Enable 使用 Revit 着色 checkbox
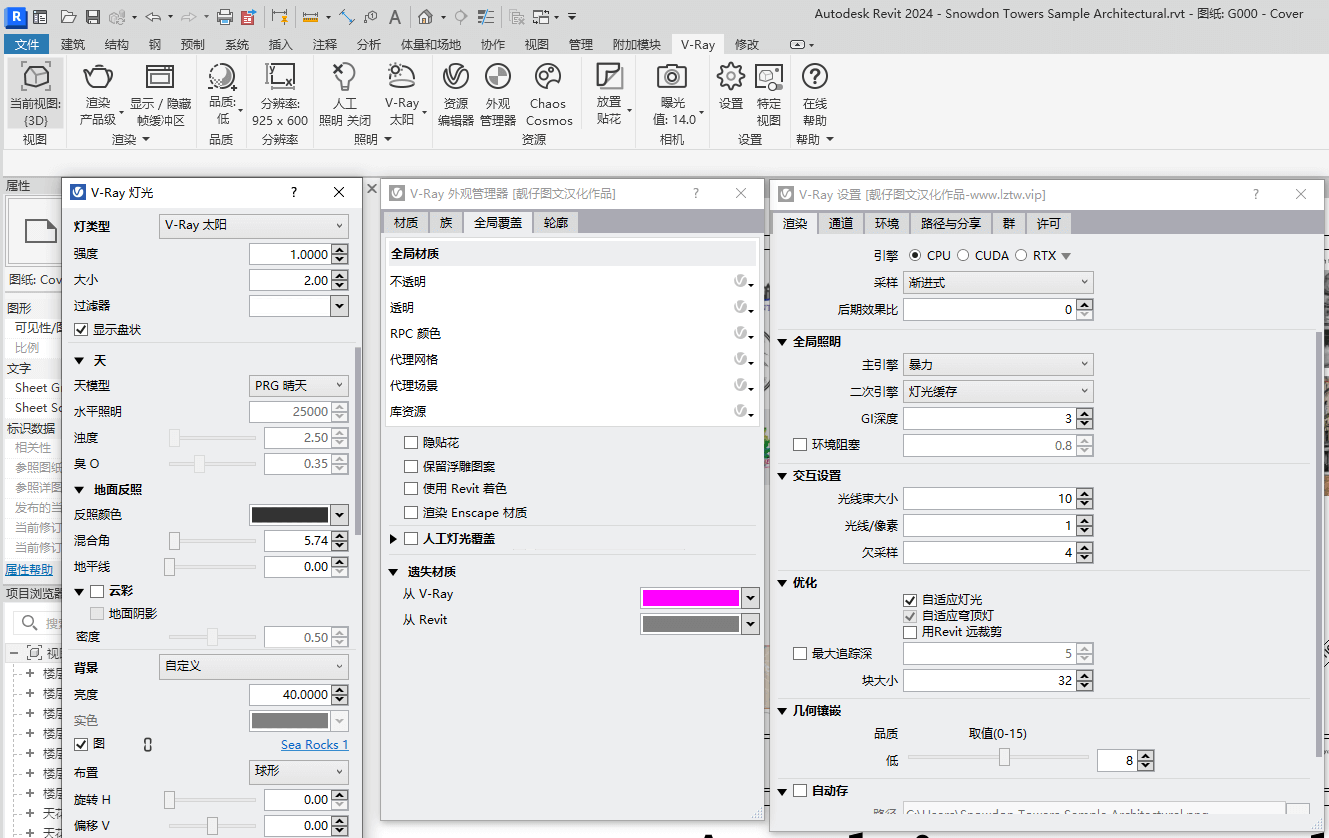The width and height of the screenshot is (1329, 838). [x=411, y=489]
